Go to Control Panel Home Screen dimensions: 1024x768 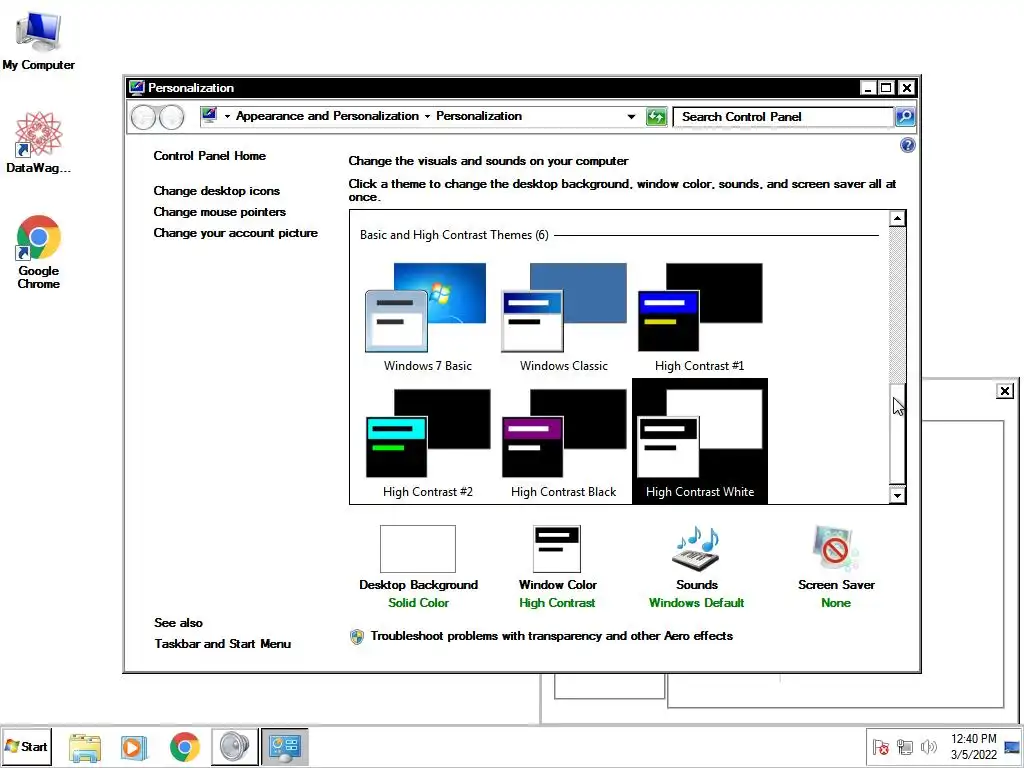(210, 155)
